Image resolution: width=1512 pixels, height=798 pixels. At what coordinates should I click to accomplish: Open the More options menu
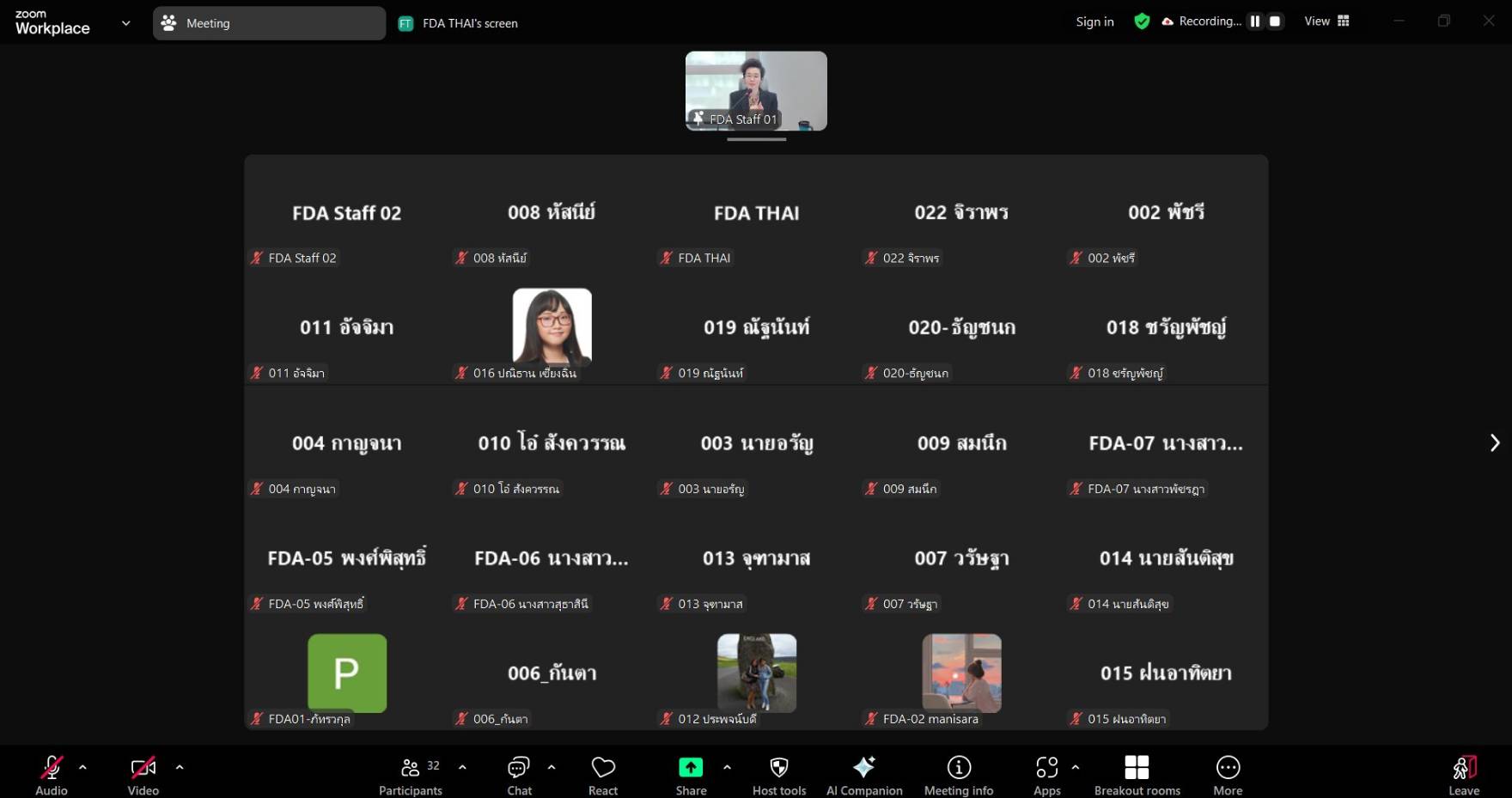click(x=1228, y=774)
